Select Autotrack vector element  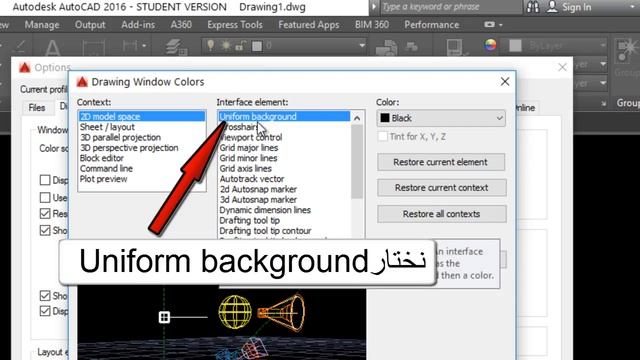tap(252, 179)
